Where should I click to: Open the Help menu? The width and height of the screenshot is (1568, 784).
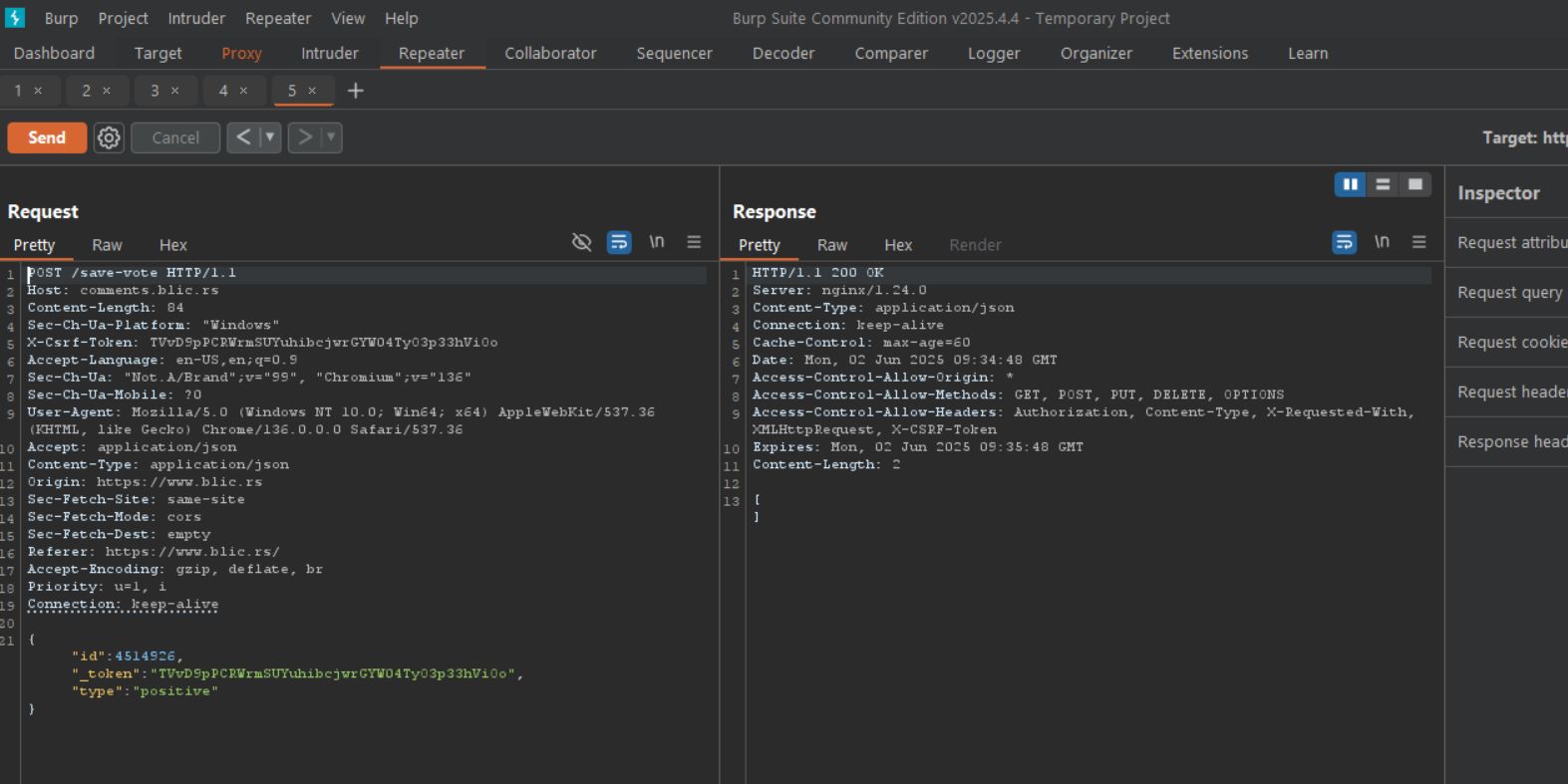(x=402, y=18)
